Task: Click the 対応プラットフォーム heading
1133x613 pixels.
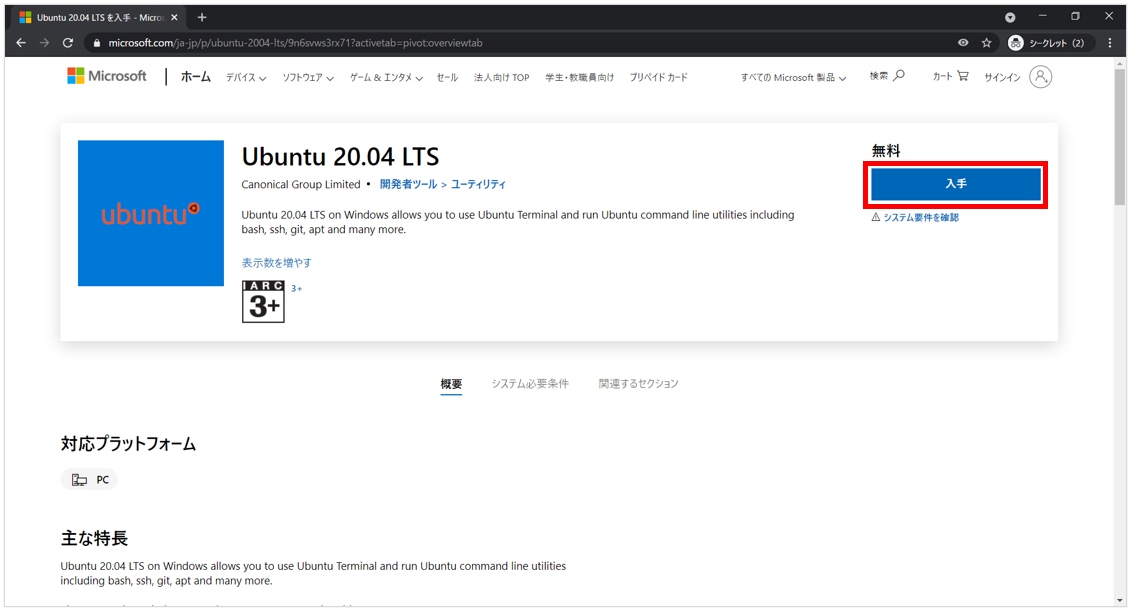Action: [129, 444]
